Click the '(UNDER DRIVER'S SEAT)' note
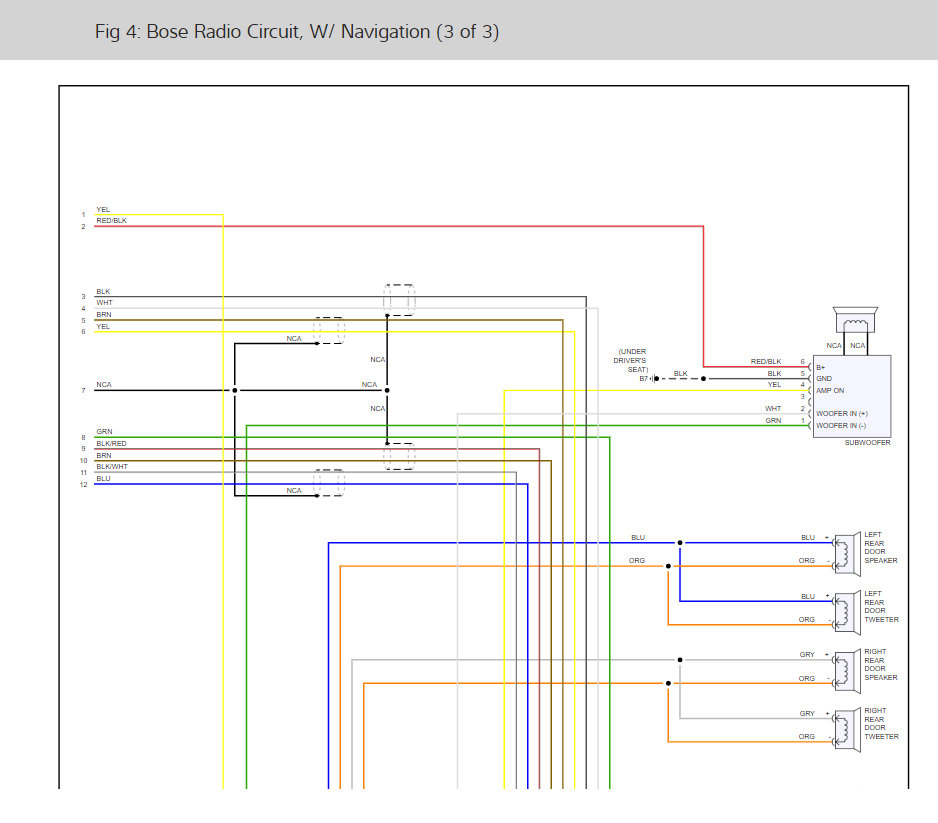This screenshot has height=823, width=938. 631,361
